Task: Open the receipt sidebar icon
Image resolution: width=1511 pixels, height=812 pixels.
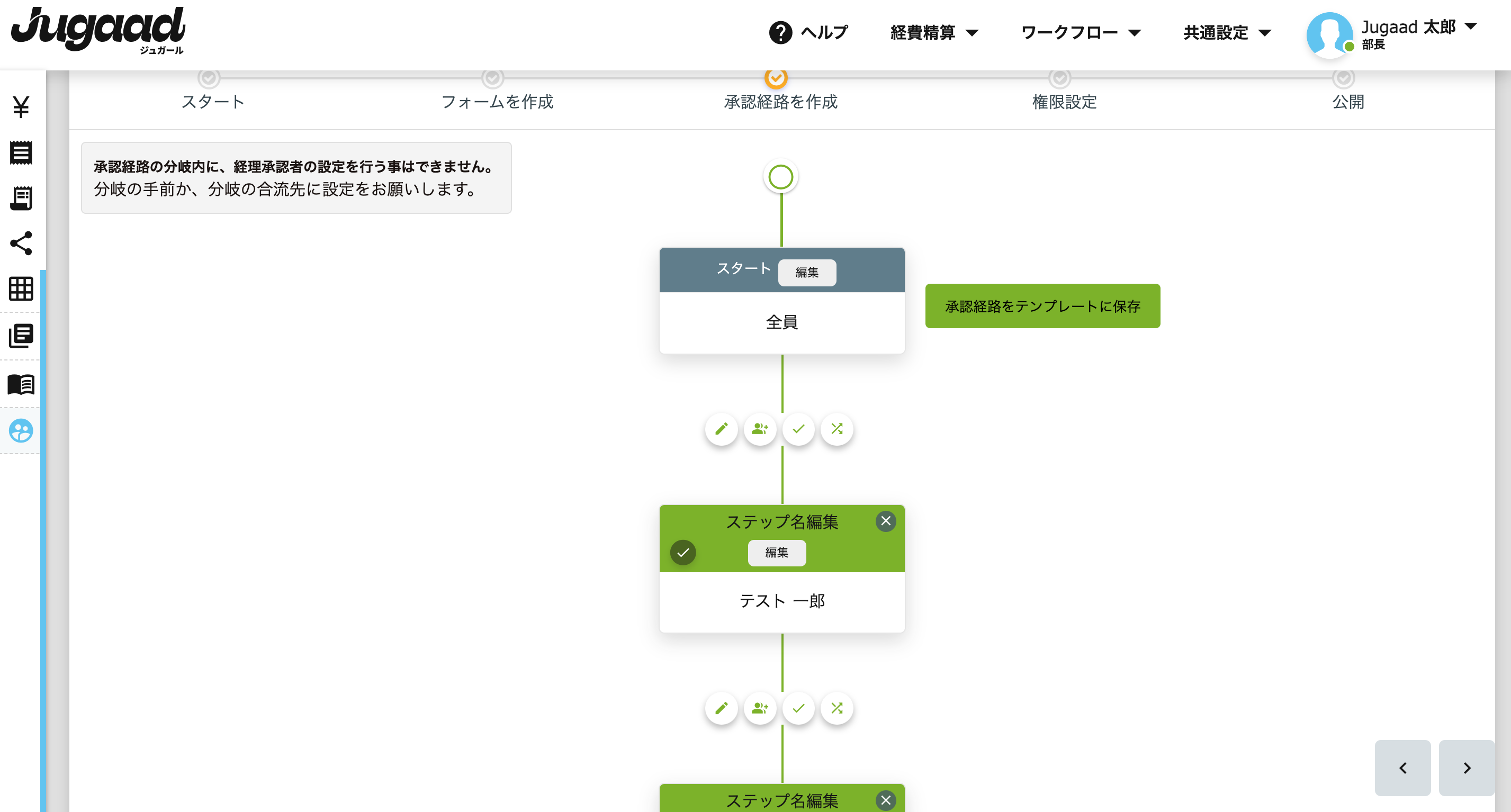Action: 21,198
